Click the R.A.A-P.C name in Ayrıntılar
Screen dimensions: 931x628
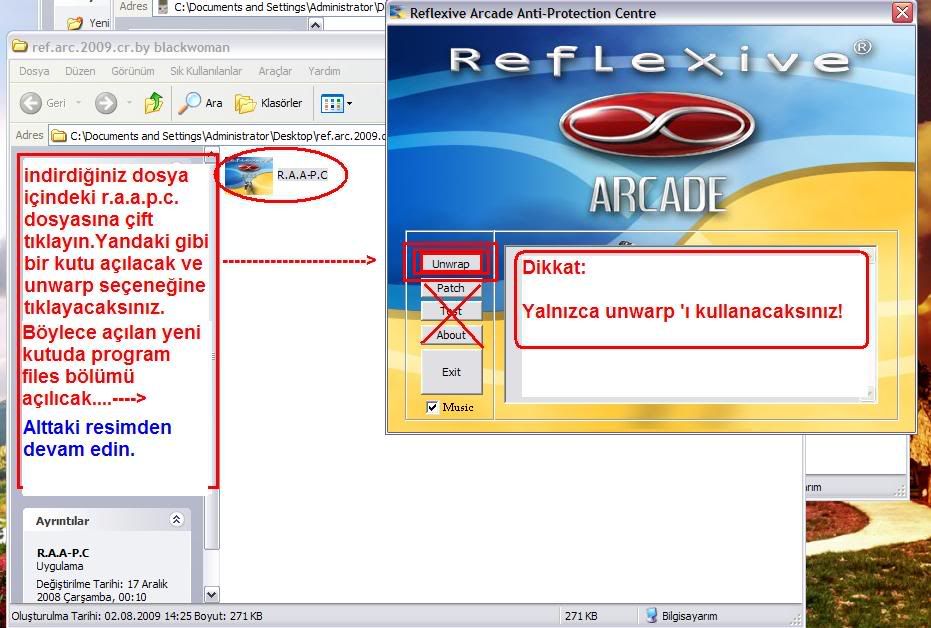click(x=63, y=553)
